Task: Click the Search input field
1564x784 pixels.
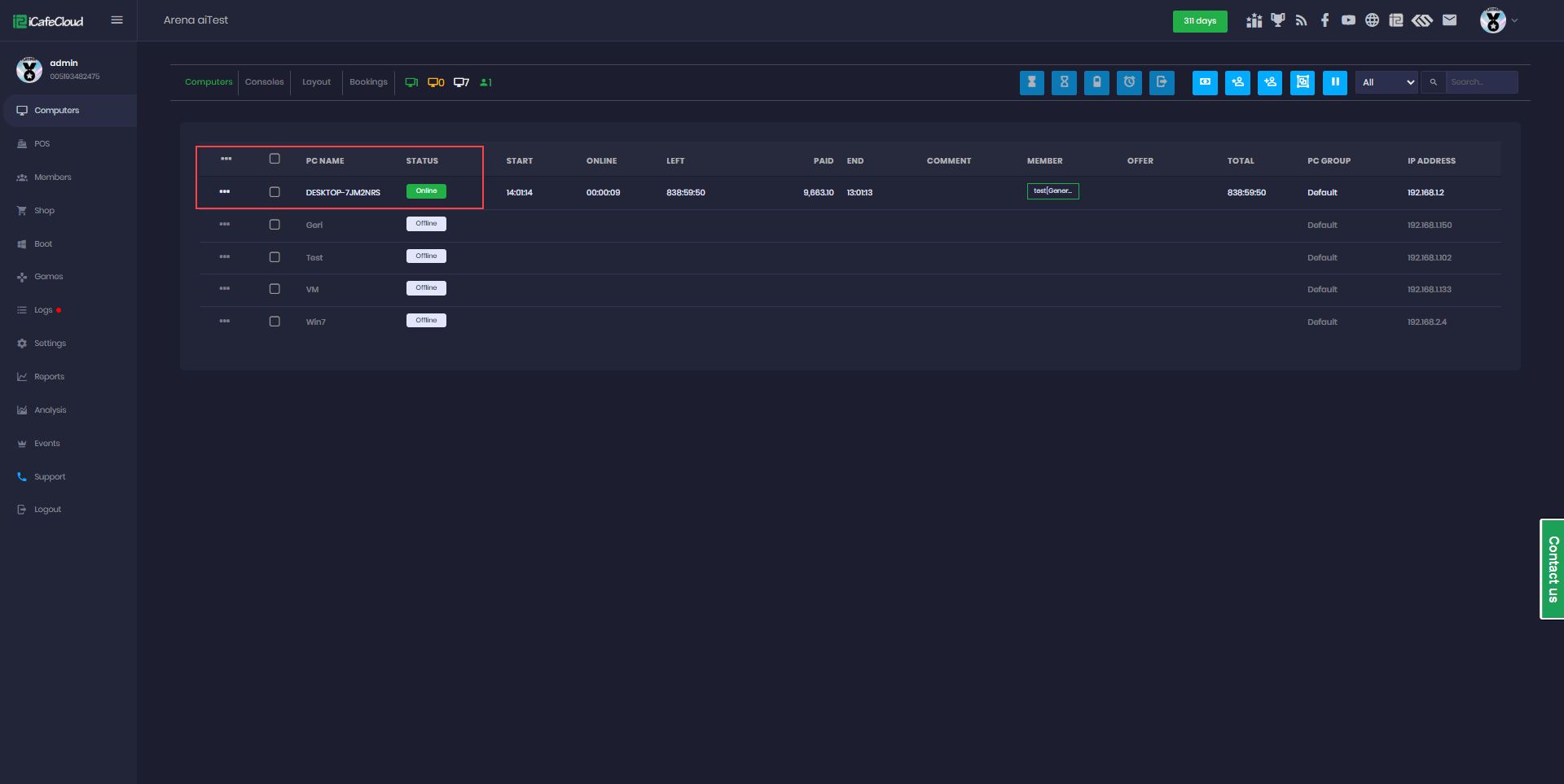Action: 1480,82
